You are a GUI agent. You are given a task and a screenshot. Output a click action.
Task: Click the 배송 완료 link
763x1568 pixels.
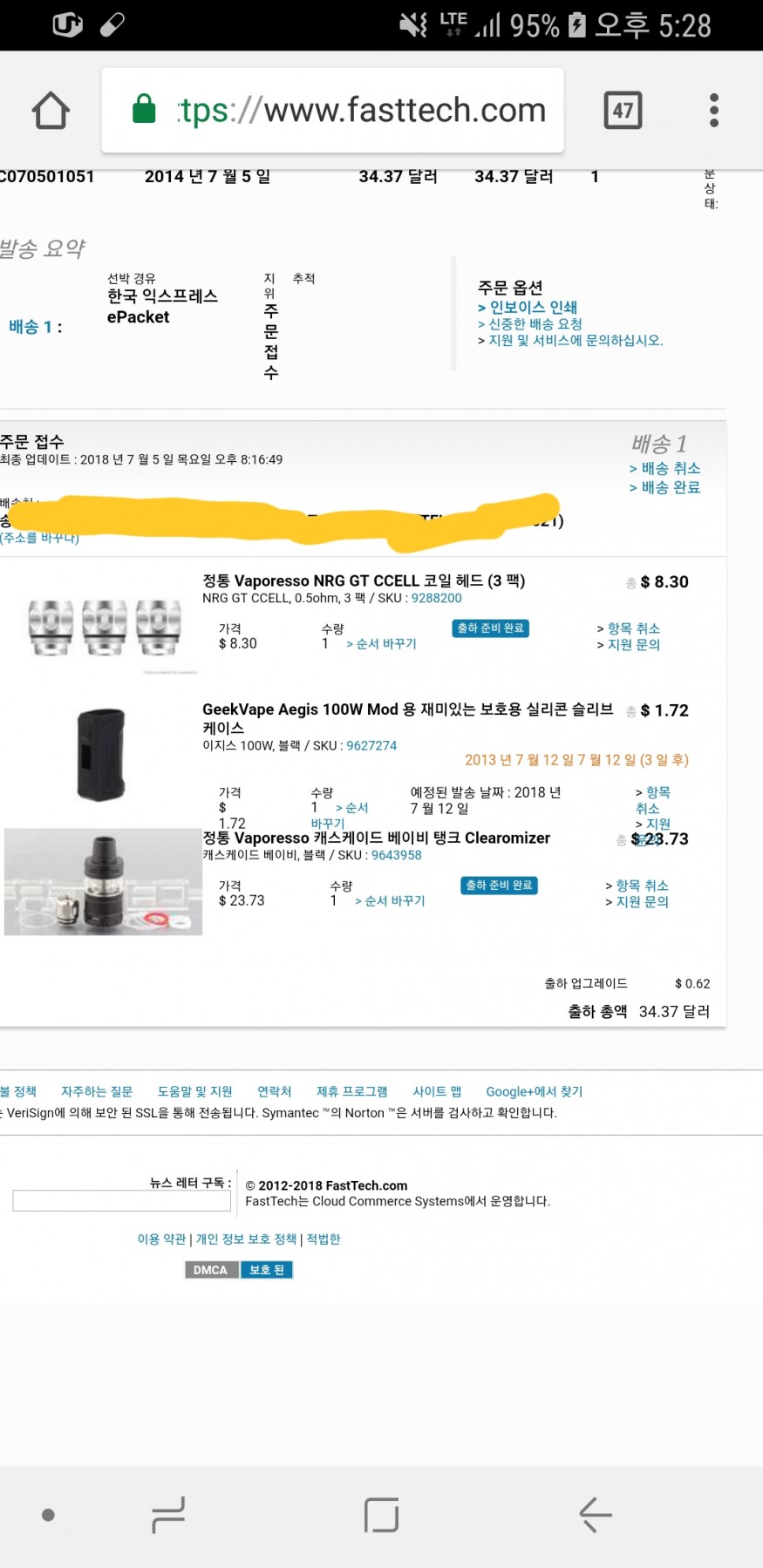coord(670,487)
